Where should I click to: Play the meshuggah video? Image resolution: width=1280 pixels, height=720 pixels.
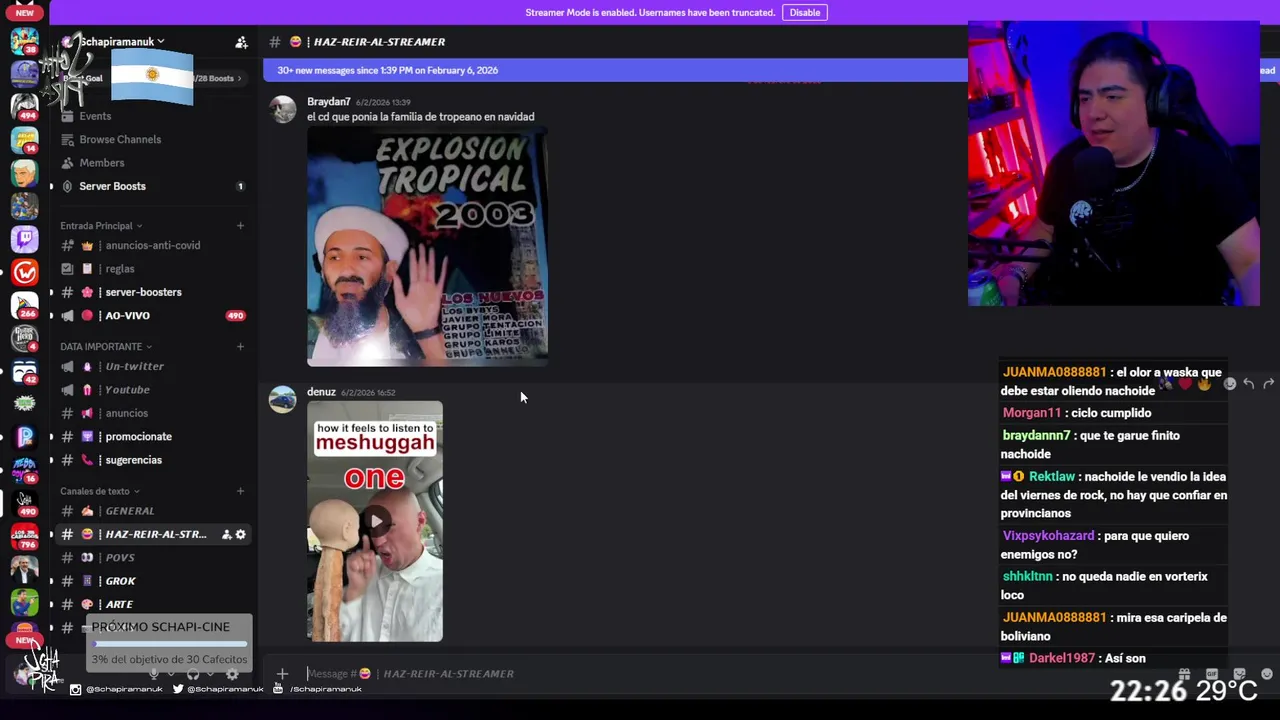pos(375,521)
